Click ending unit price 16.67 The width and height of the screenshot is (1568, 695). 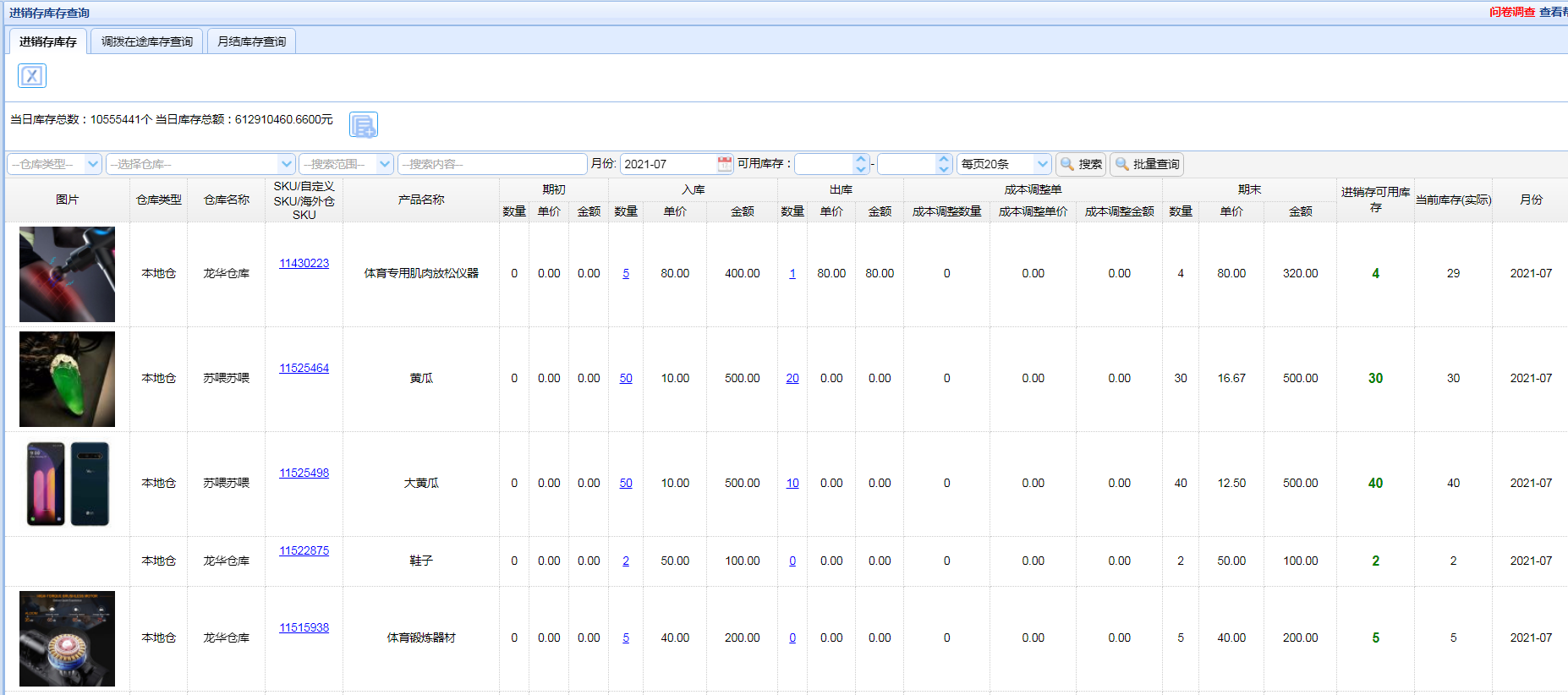coord(1231,378)
